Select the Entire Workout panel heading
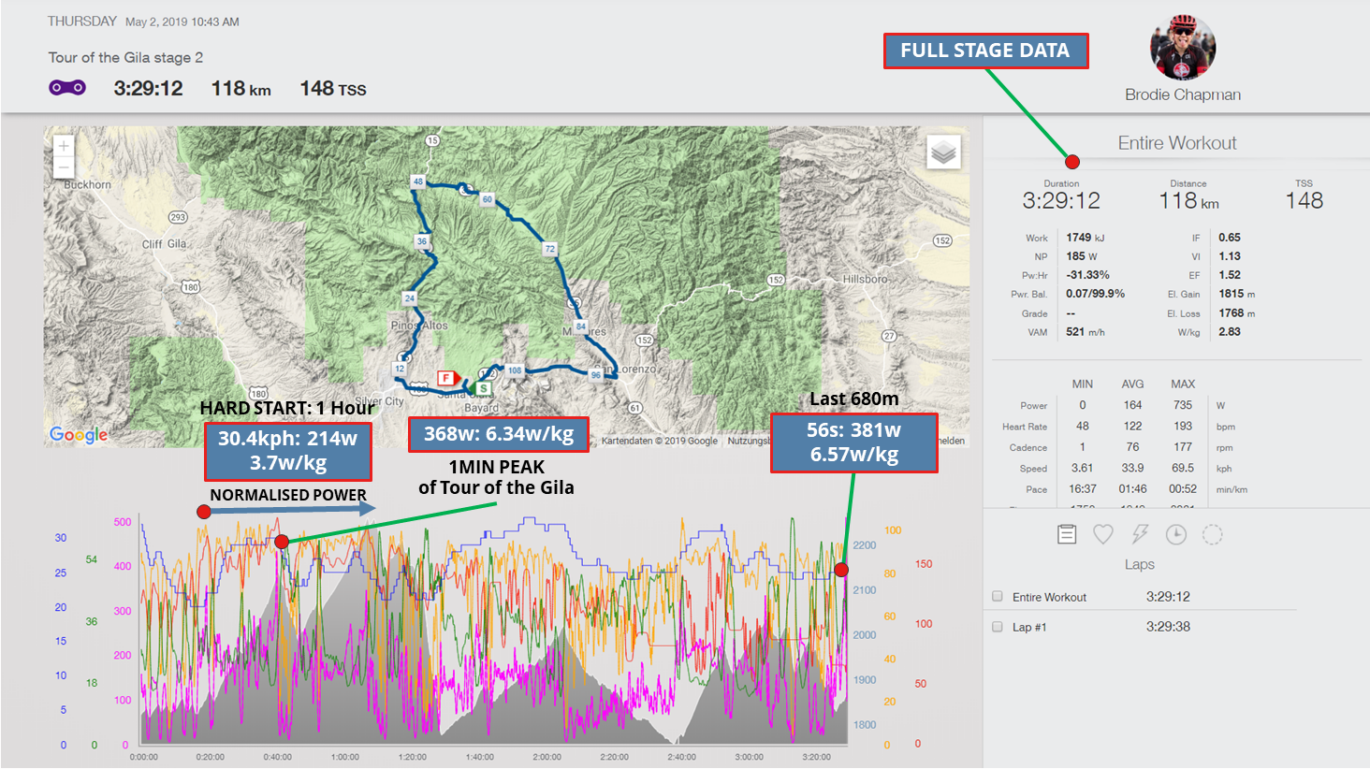 1176,142
